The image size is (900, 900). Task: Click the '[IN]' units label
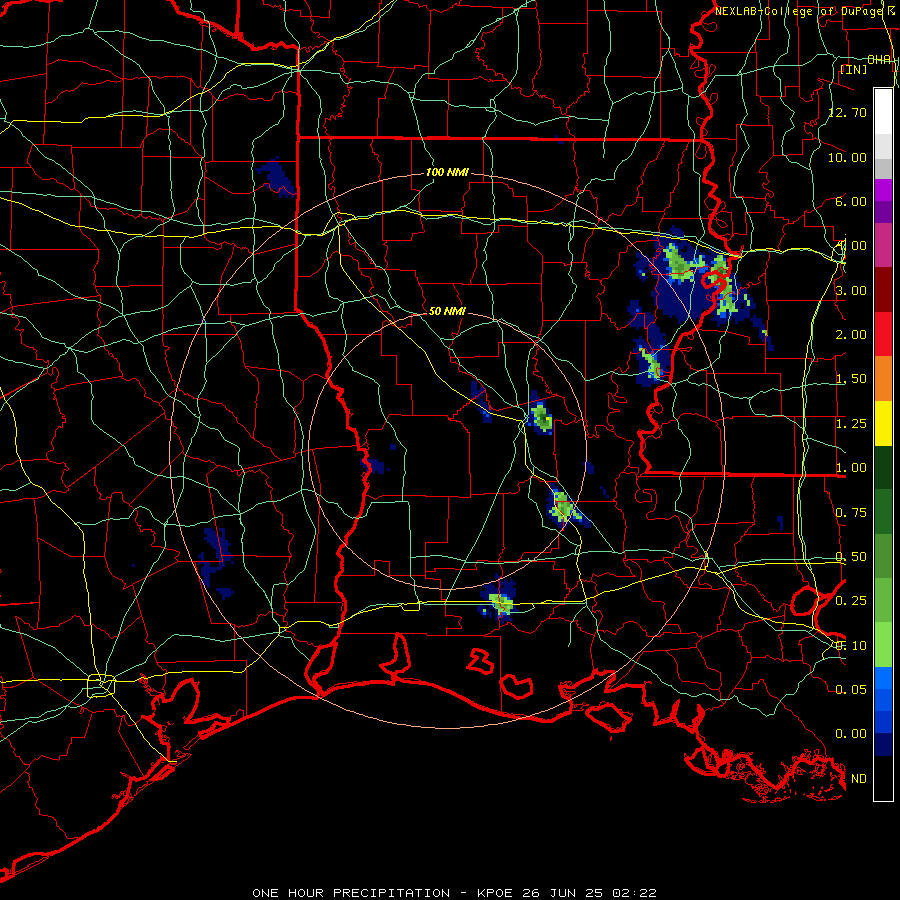point(854,69)
